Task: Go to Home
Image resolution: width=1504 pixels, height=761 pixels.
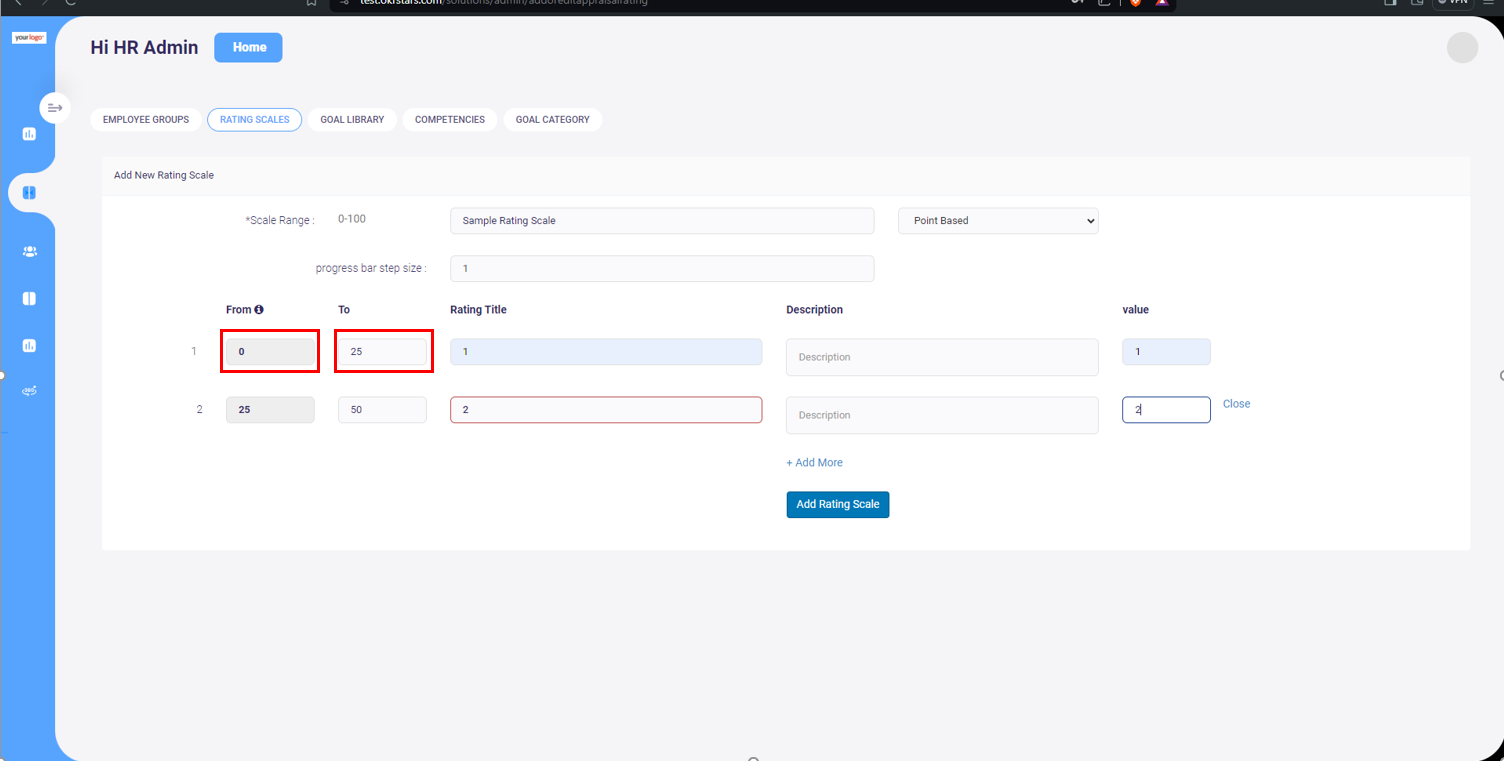Action: pyautogui.click(x=248, y=47)
